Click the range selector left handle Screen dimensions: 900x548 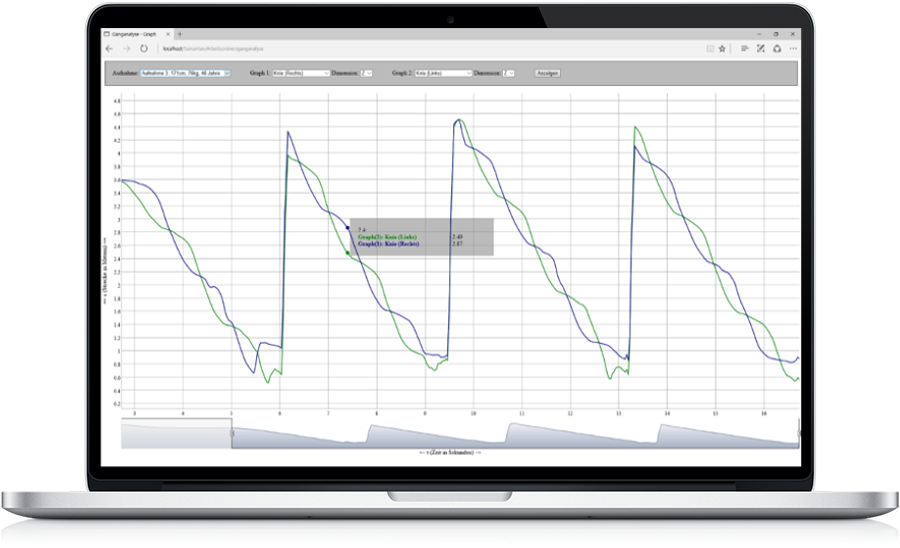pyautogui.click(x=232, y=434)
